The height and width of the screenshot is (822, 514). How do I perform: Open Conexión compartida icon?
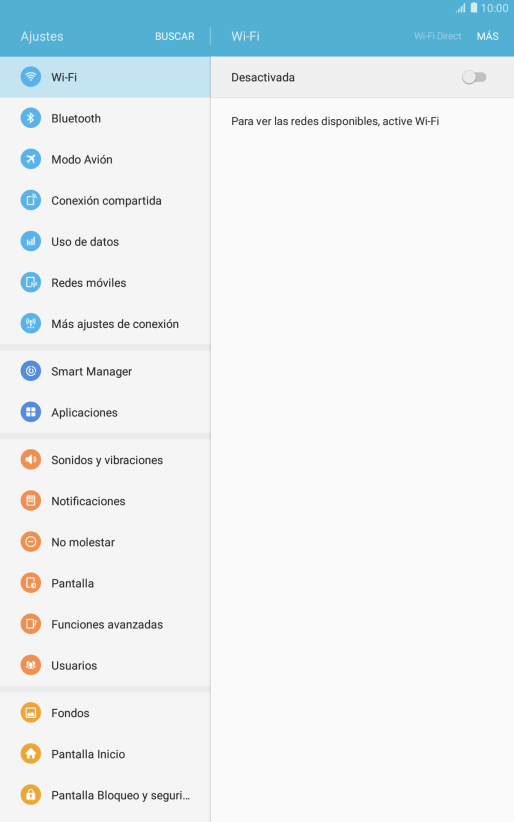click(30, 200)
